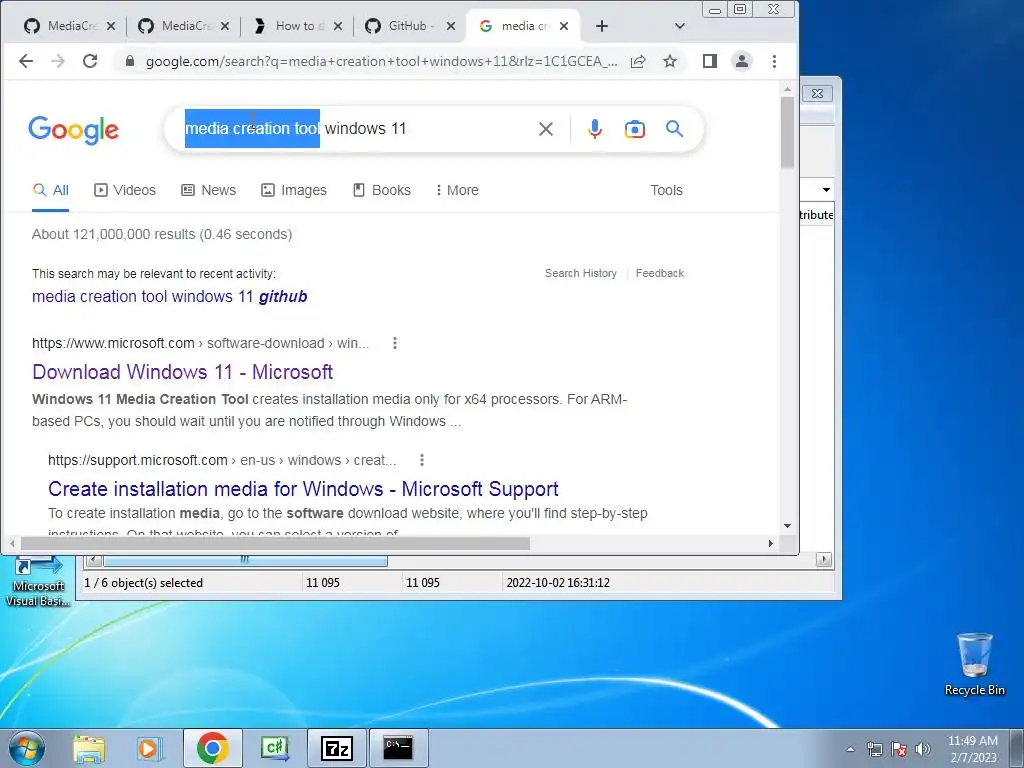Viewport: 1024px width, 768px height.
Task: Go back with the browser back arrow
Action: 26,61
